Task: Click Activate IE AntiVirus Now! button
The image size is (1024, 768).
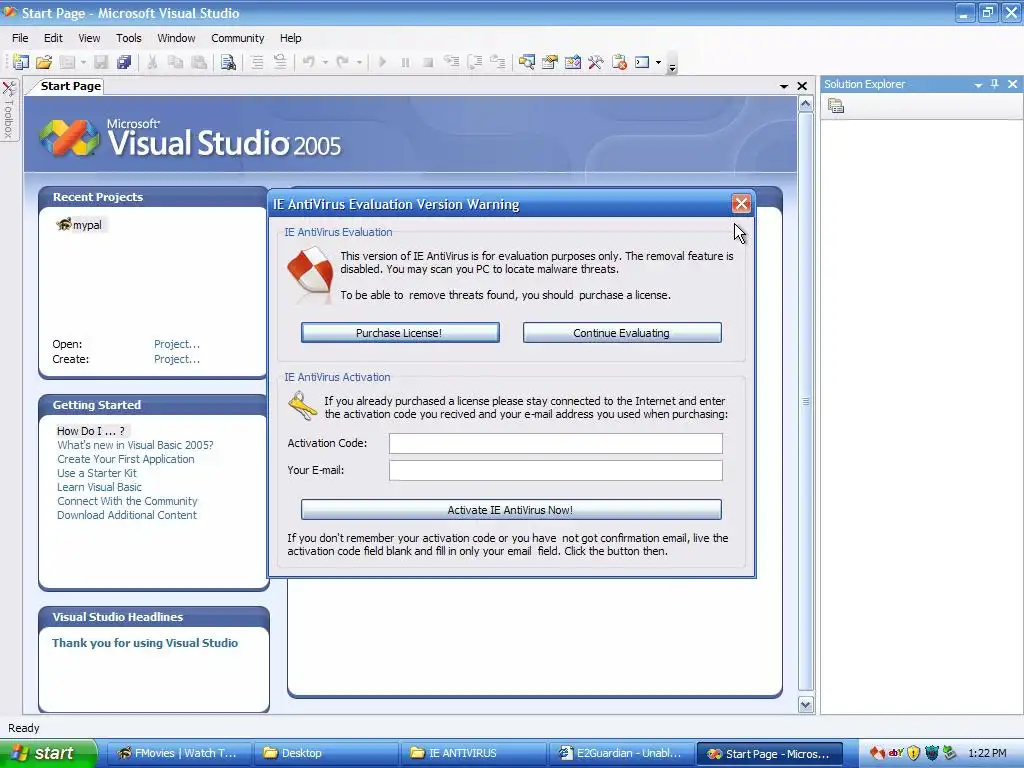Action: 511,509
